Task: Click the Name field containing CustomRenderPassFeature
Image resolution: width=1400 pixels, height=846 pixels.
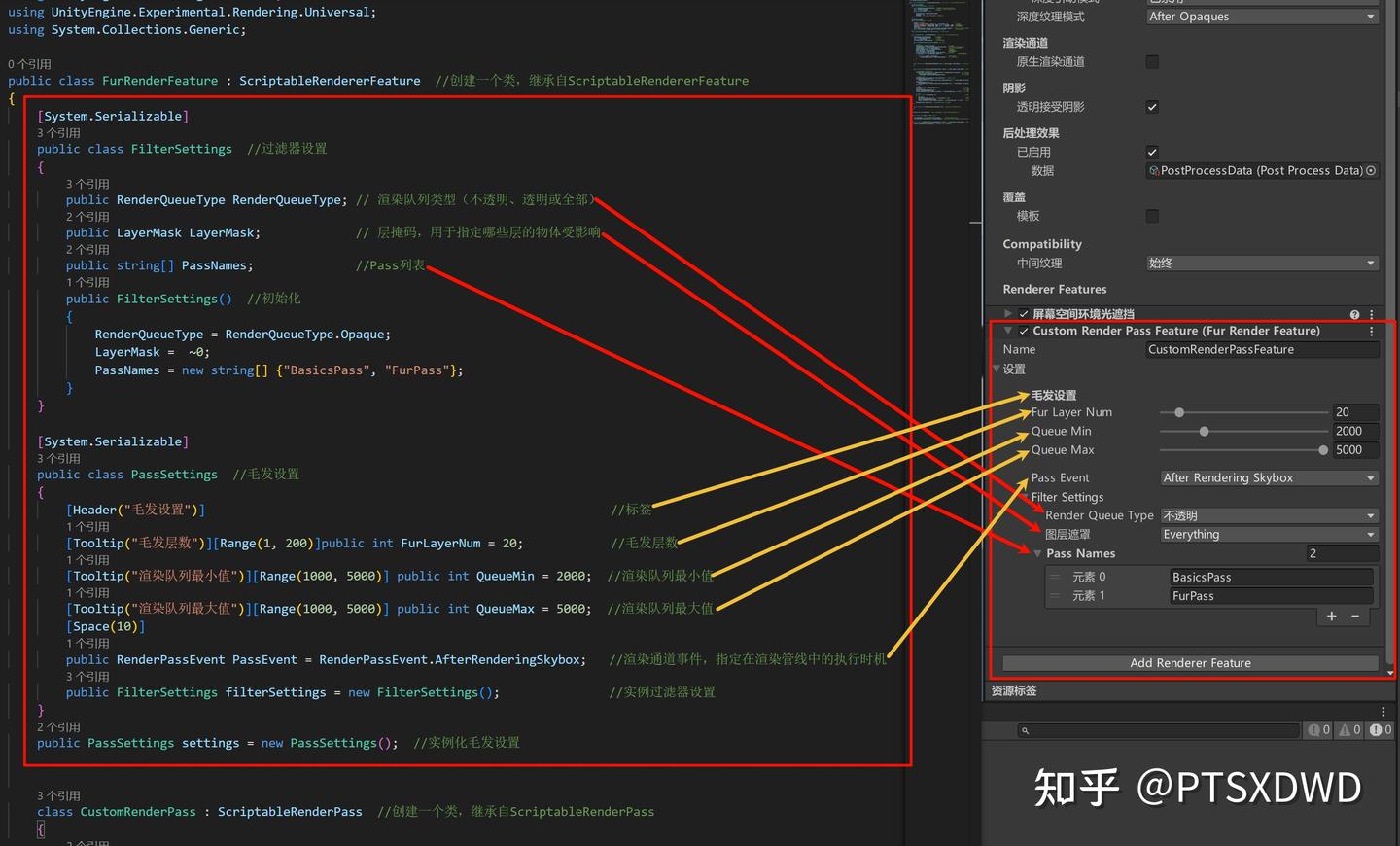Action: pos(1261,349)
